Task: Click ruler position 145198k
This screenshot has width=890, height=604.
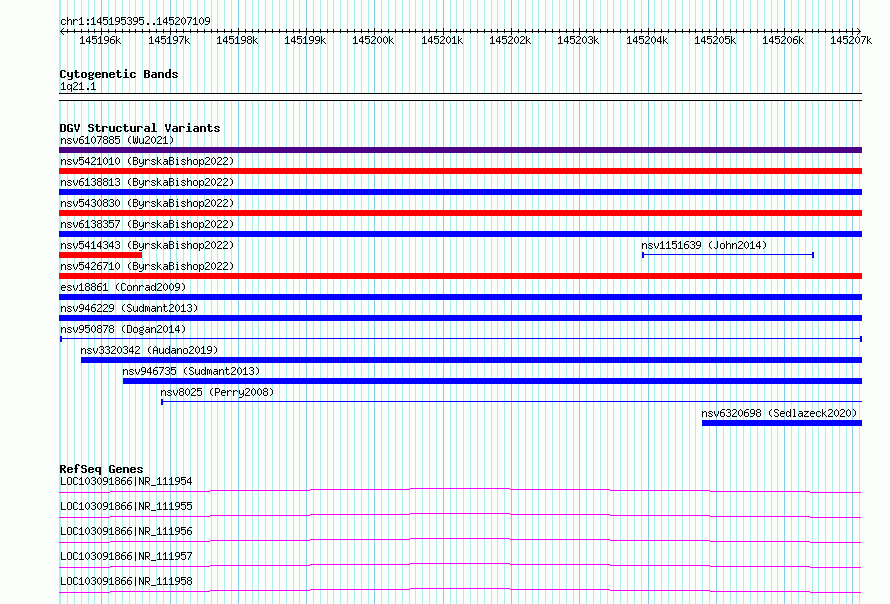Action: click(x=237, y=40)
